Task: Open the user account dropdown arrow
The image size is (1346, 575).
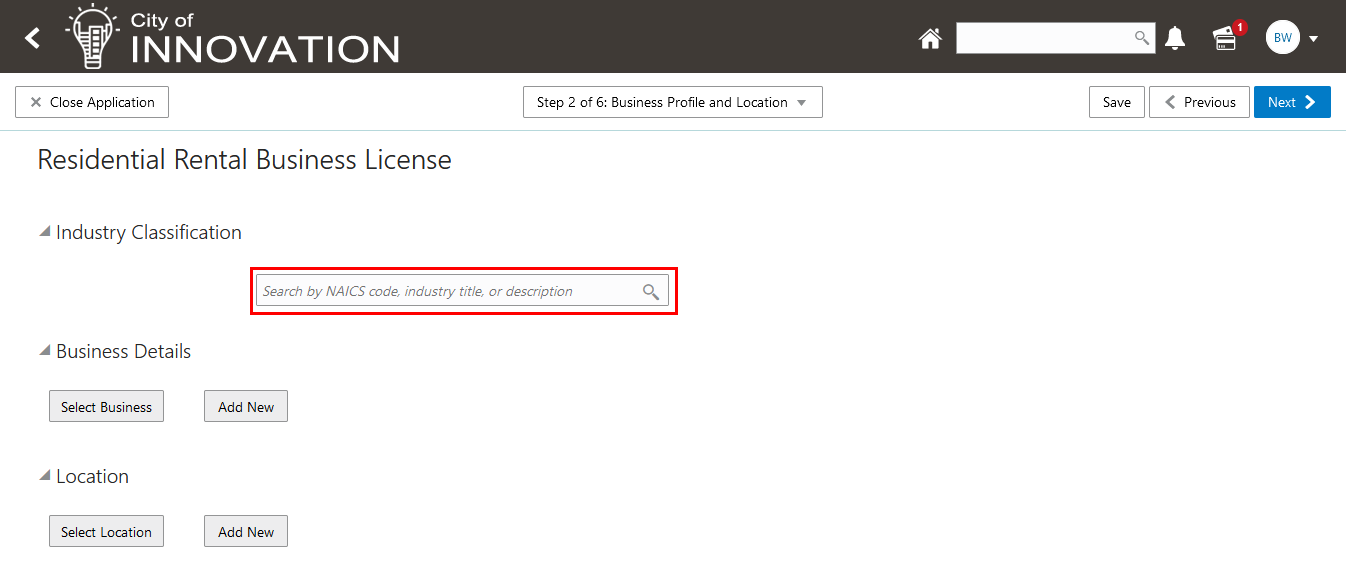Action: pyautogui.click(x=1314, y=39)
